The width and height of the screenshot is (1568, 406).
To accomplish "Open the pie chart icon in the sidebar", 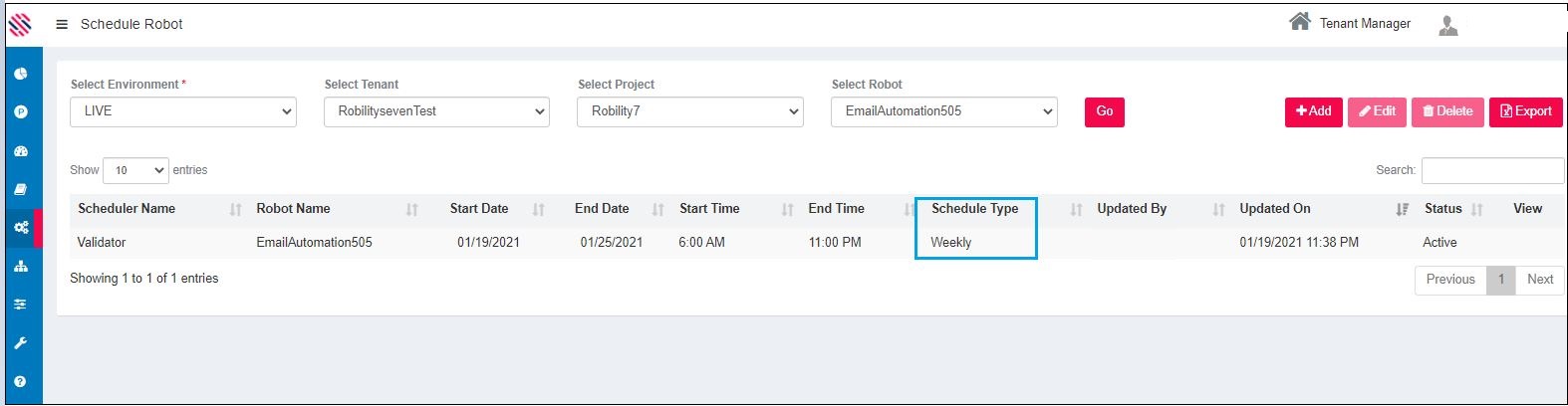I will pyautogui.click(x=21, y=74).
